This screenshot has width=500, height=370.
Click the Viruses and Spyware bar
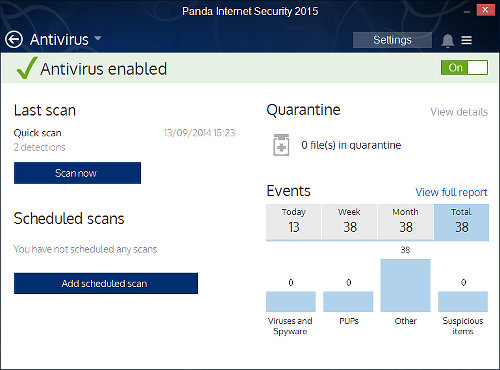[x=291, y=302]
